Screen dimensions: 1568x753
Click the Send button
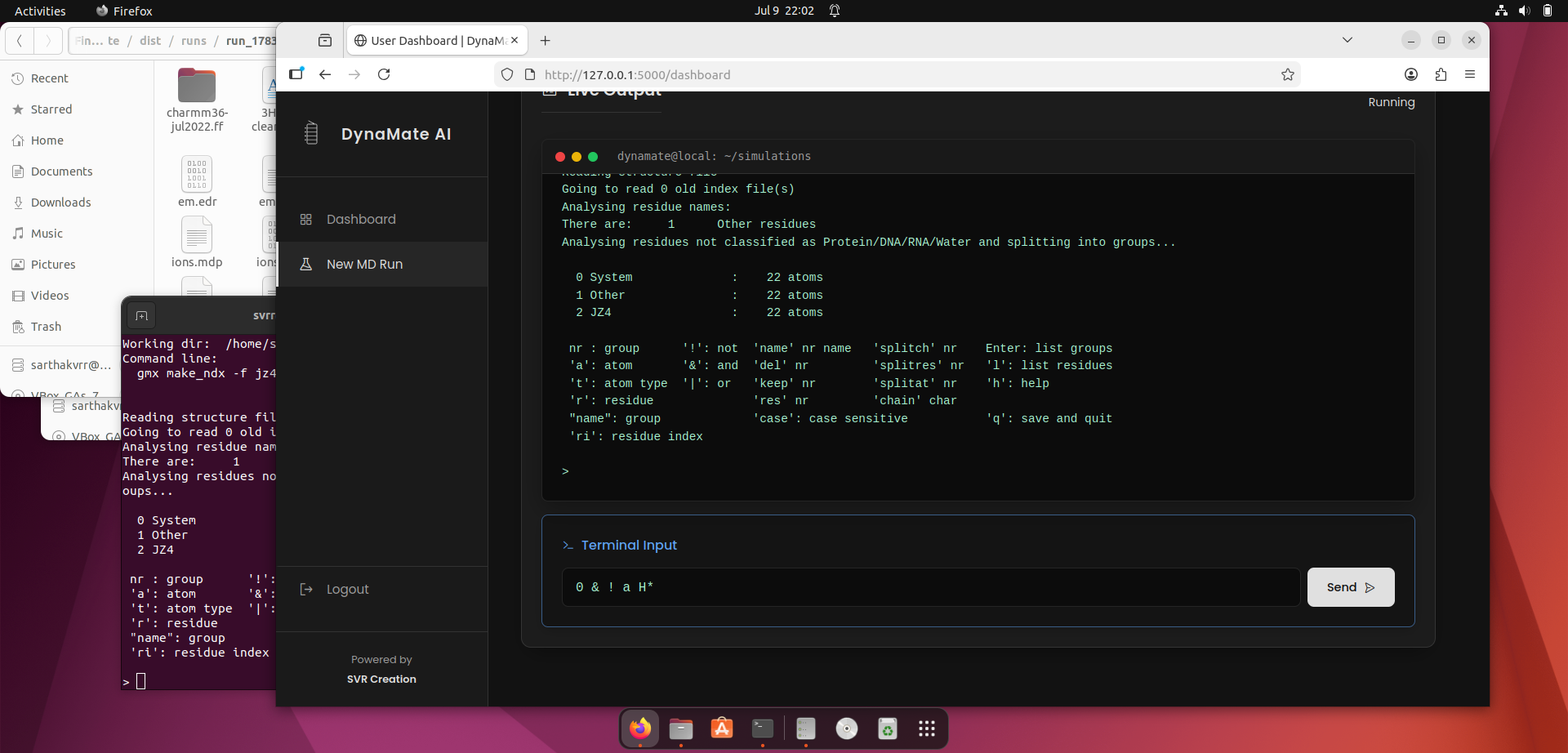(1351, 587)
